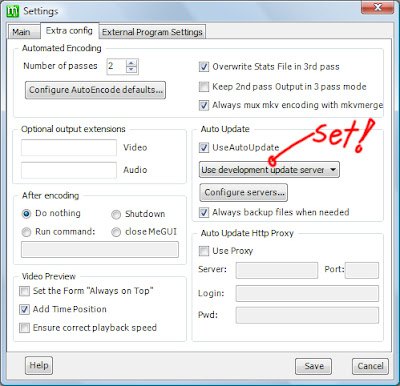Click the proxy Port field
This screenshot has width=400, height=386.
362,270
